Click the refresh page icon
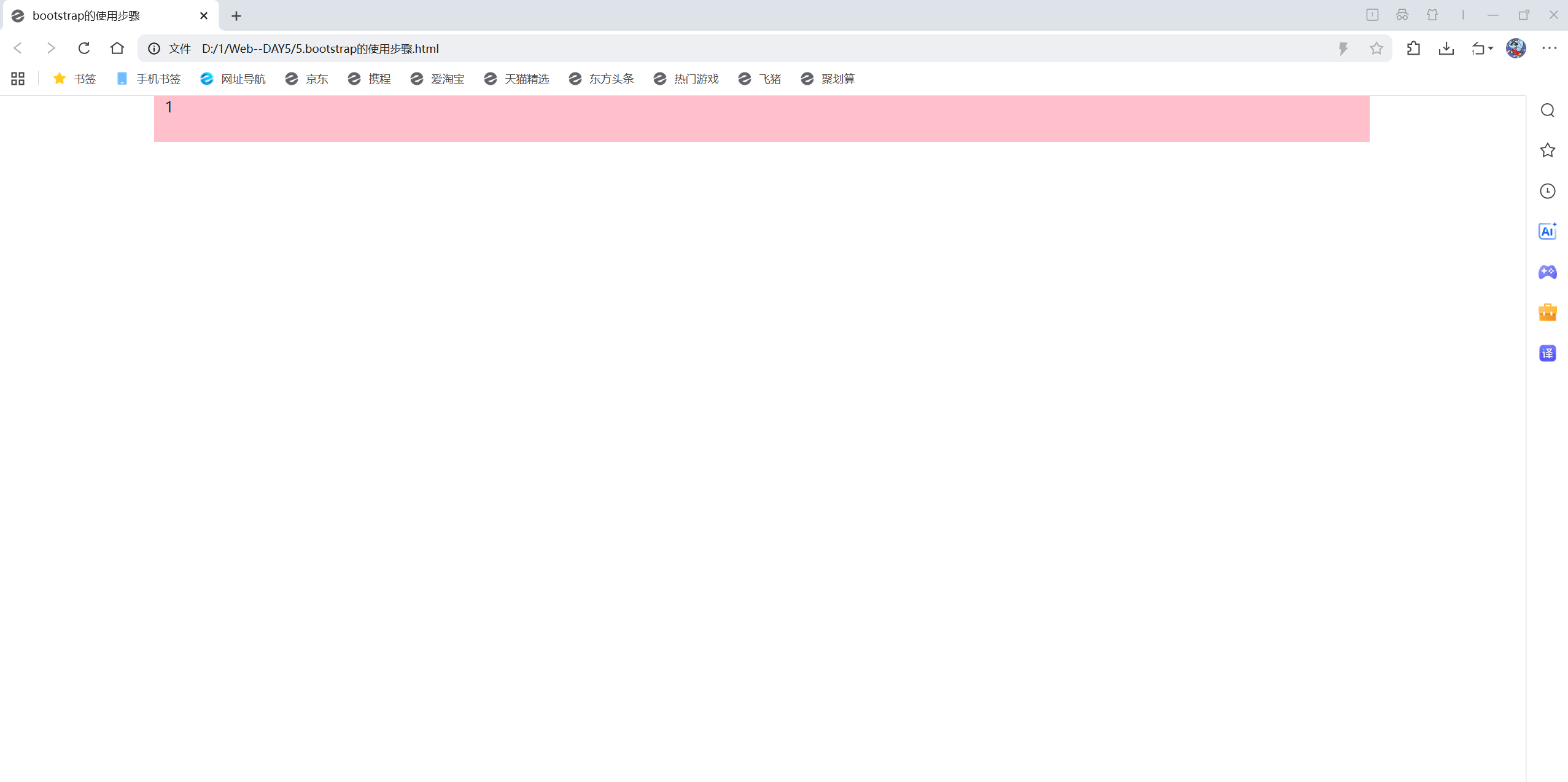 coord(84,48)
